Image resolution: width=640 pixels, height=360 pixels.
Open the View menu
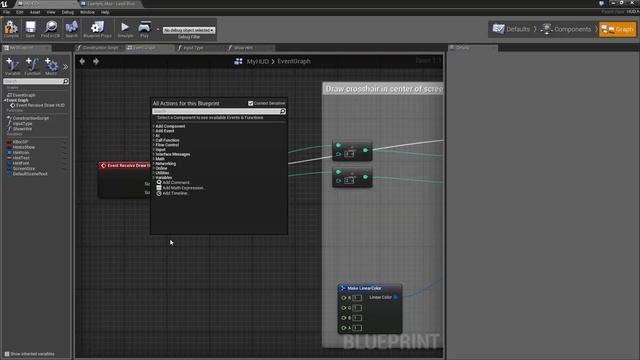click(51, 12)
